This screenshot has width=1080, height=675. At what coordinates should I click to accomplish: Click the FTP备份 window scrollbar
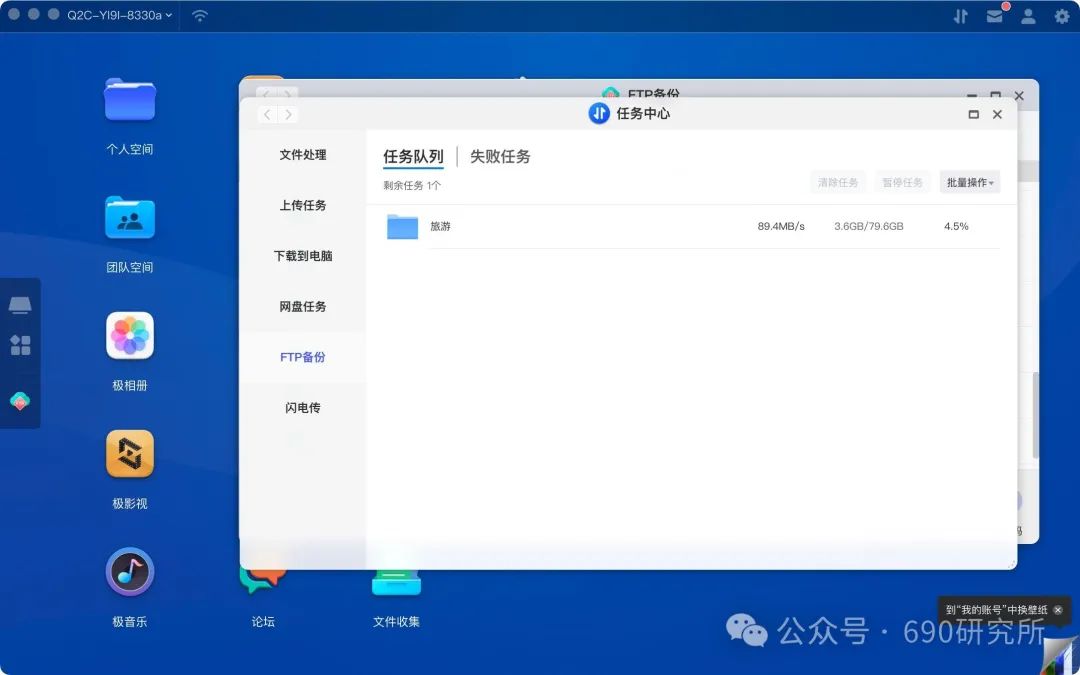(x=1035, y=415)
